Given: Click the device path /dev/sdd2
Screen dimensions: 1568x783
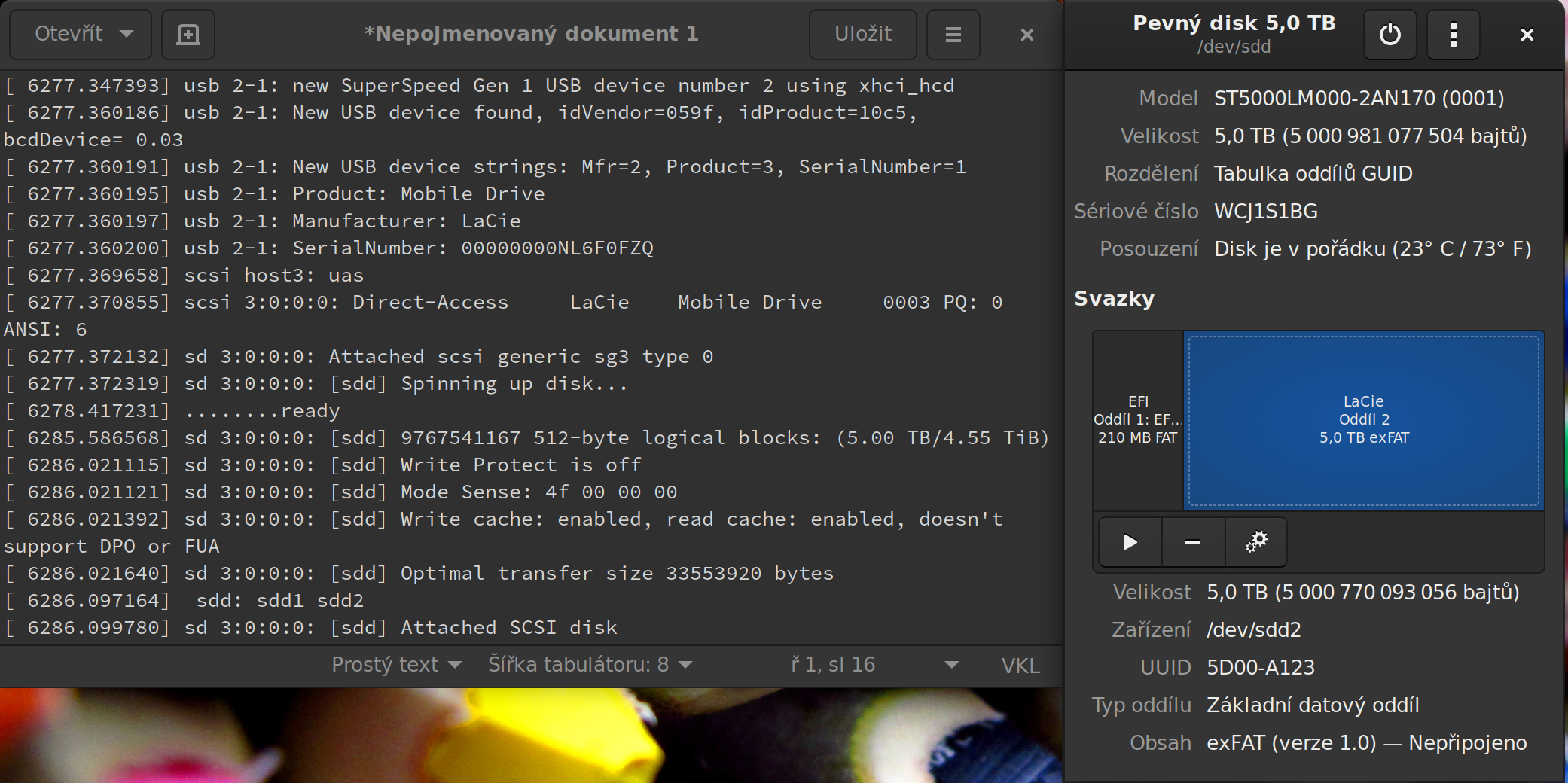Looking at the screenshot, I should pos(1254,630).
